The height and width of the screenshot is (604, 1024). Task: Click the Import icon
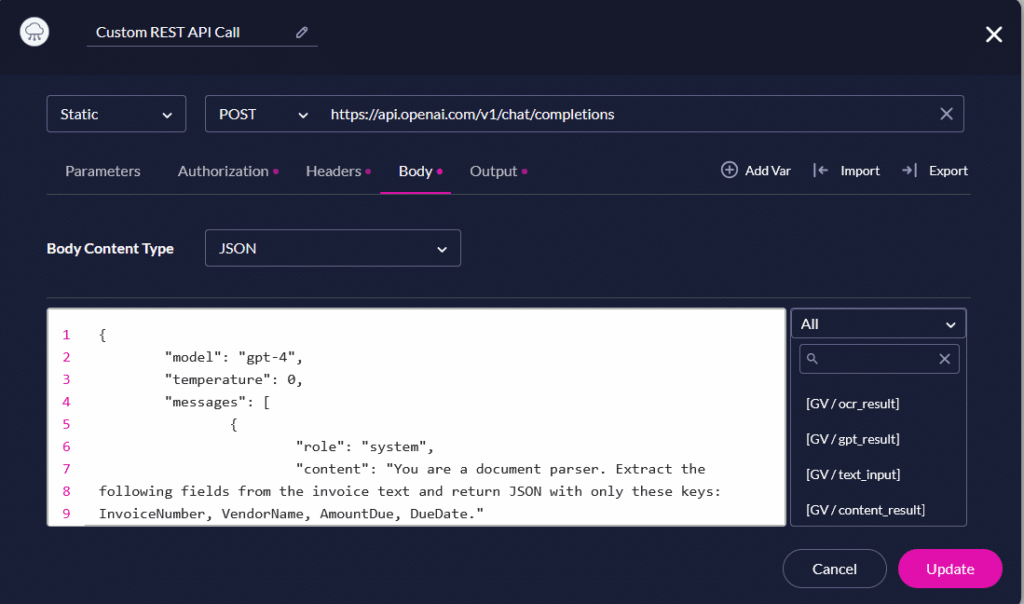[x=824, y=170]
